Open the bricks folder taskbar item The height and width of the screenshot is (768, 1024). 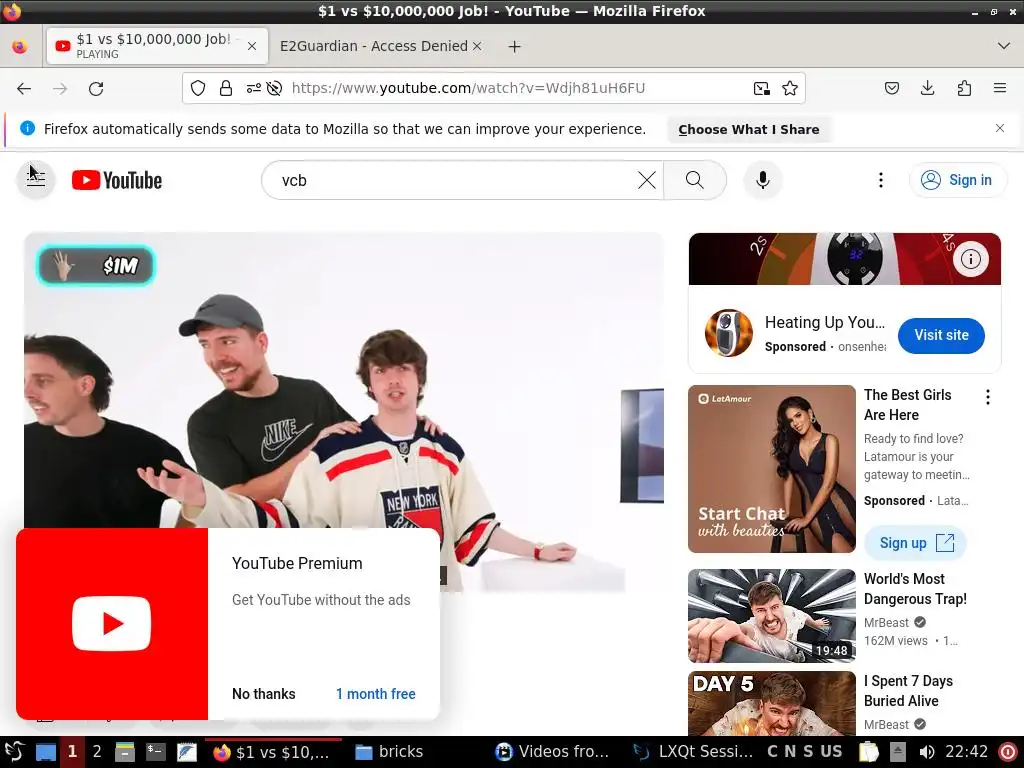(389, 752)
